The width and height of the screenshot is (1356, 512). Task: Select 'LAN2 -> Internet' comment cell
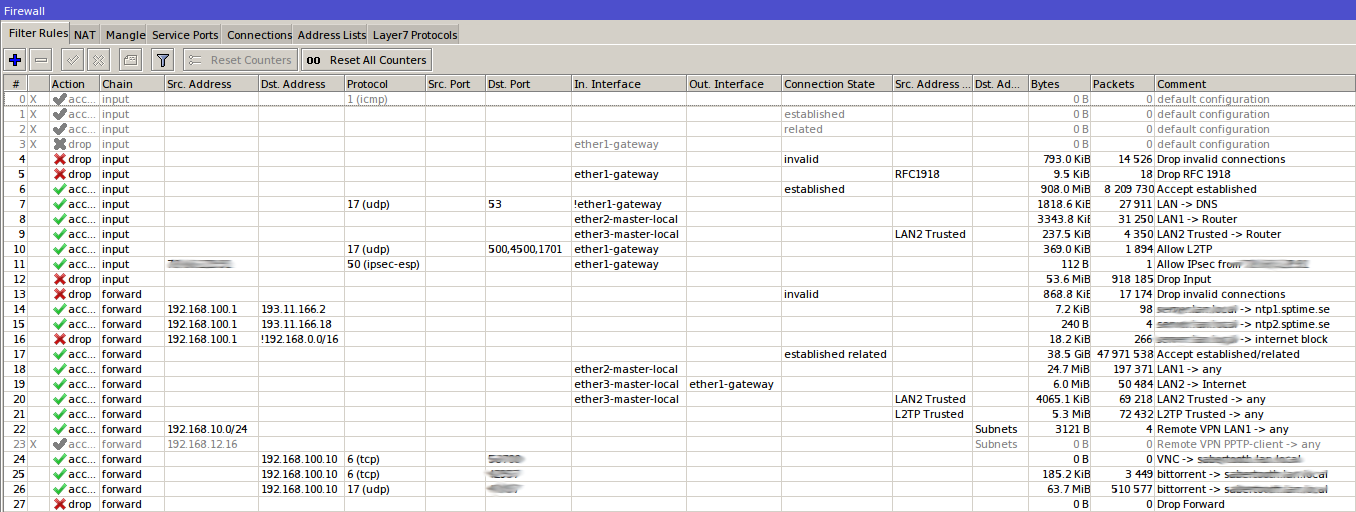click(1254, 384)
